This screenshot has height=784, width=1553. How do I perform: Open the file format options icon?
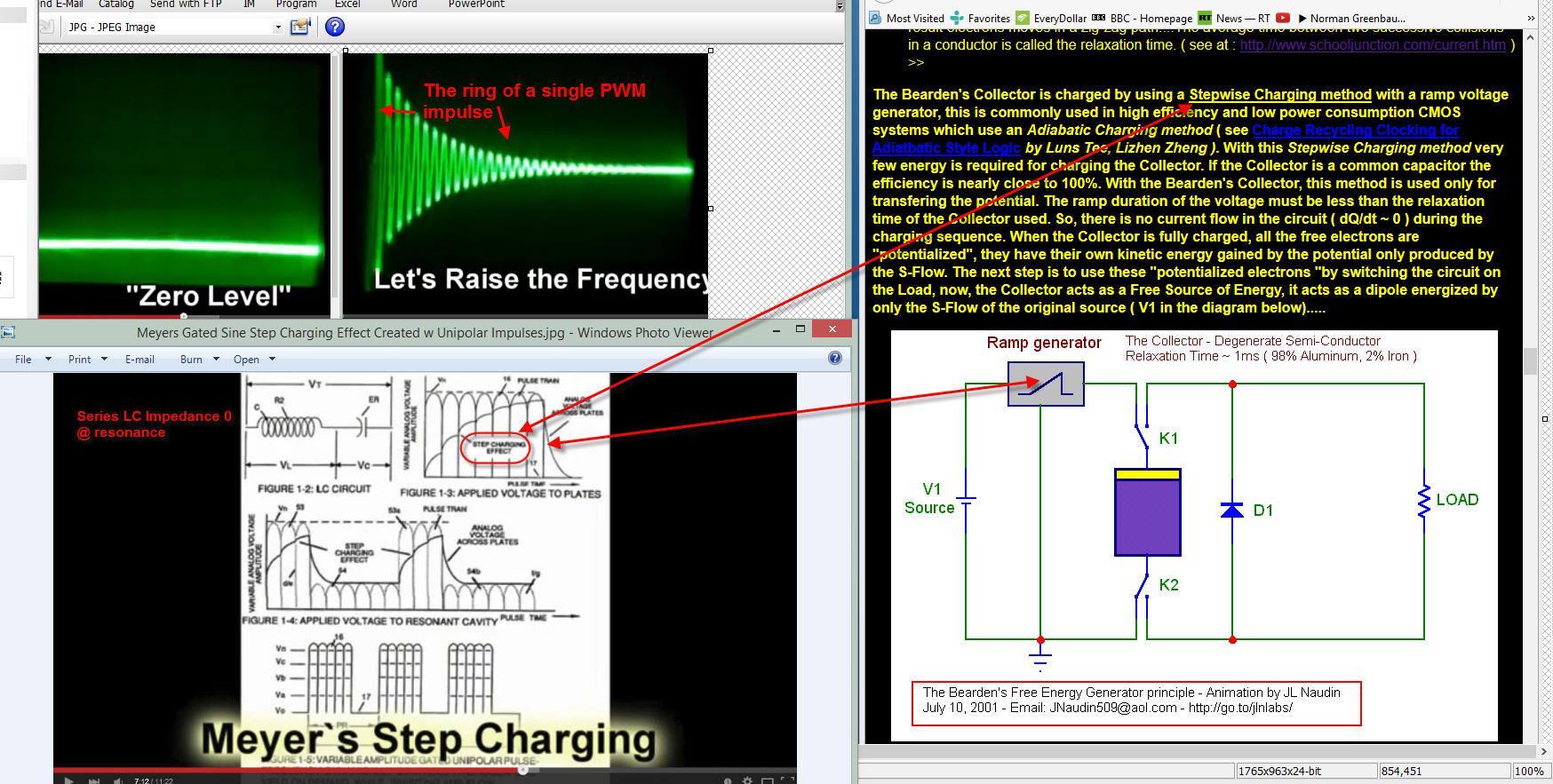click(x=300, y=27)
